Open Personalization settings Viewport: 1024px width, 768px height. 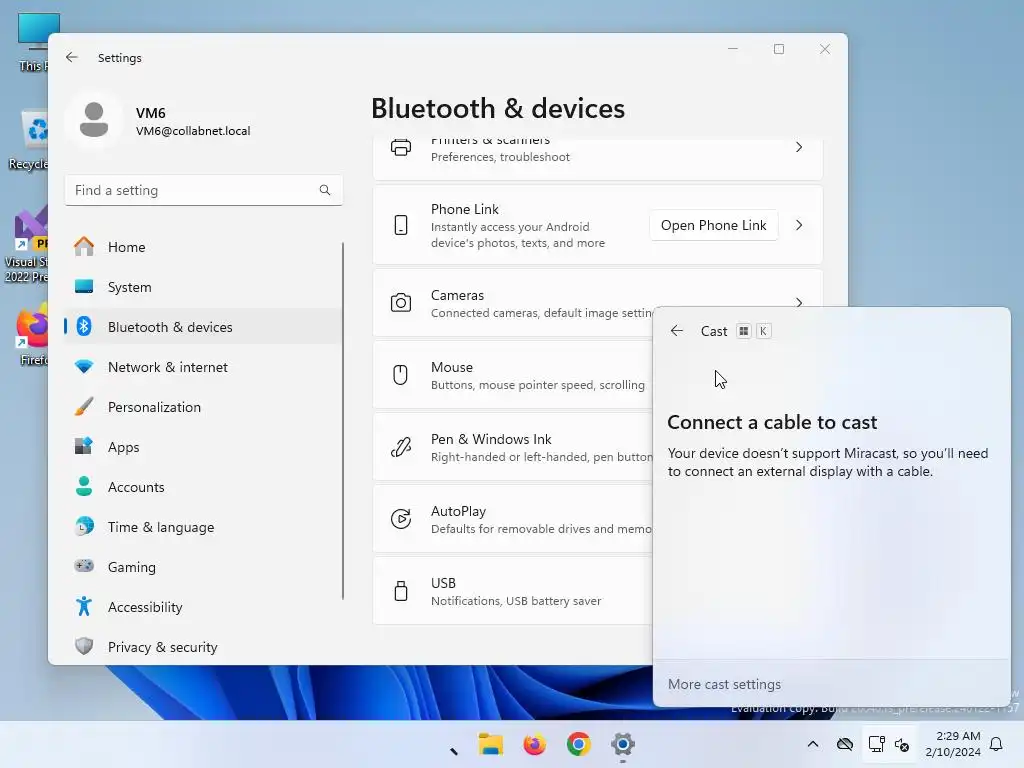point(203,407)
